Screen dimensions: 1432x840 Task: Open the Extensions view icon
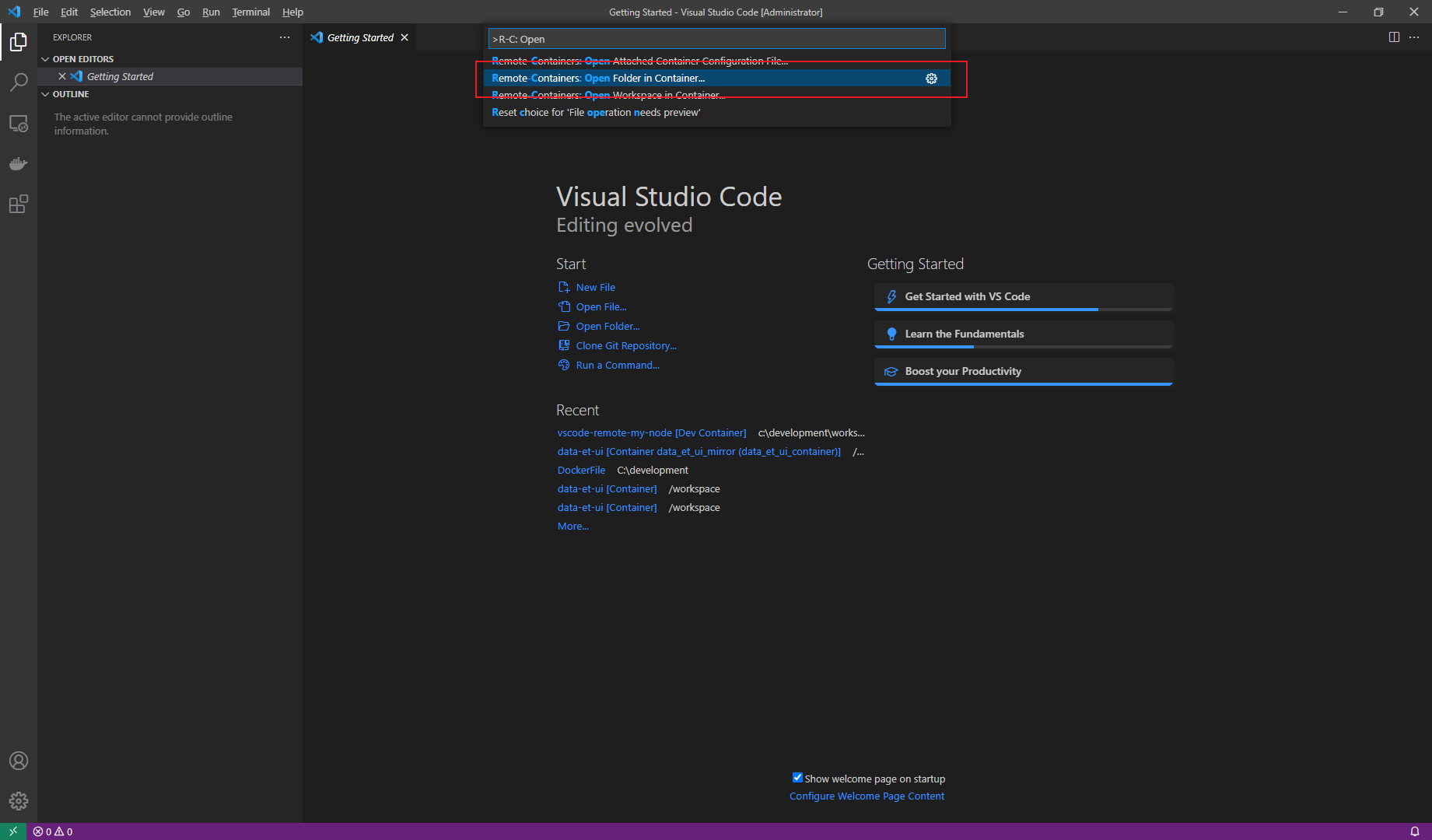click(x=19, y=205)
